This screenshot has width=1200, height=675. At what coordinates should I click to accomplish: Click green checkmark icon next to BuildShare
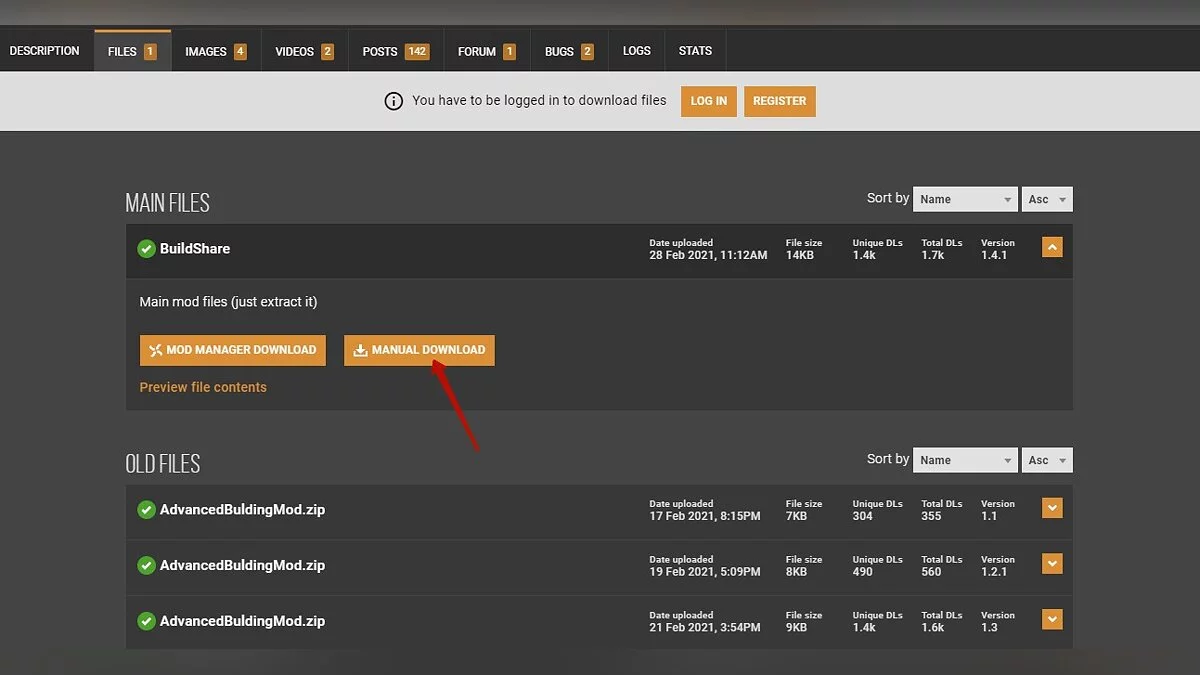(146, 249)
